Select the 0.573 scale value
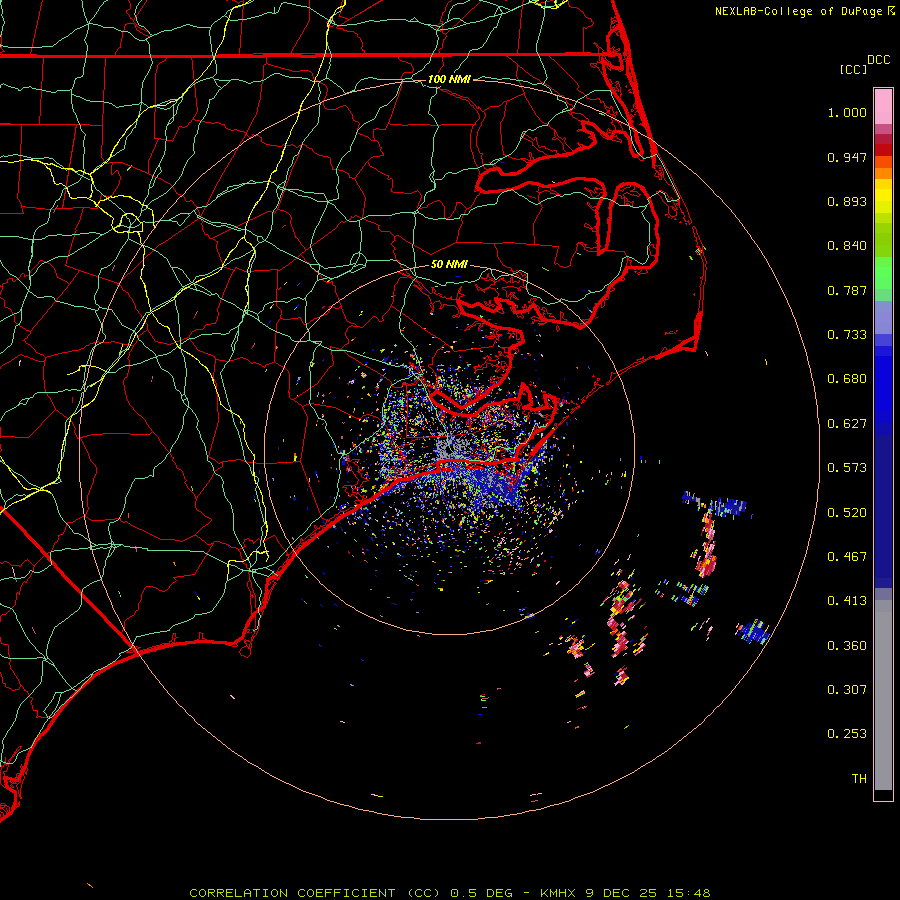900x900 pixels. pyautogui.click(x=847, y=468)
